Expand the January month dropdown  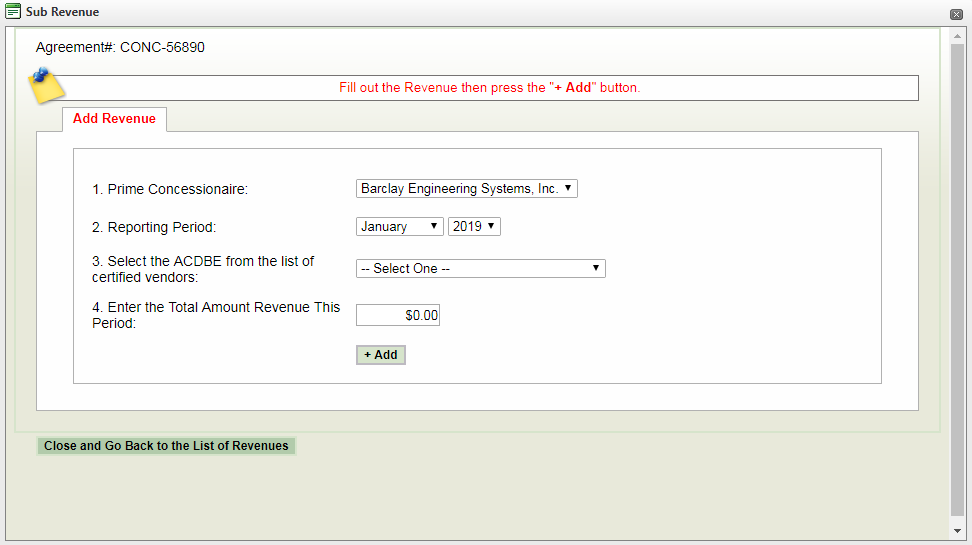399,227
